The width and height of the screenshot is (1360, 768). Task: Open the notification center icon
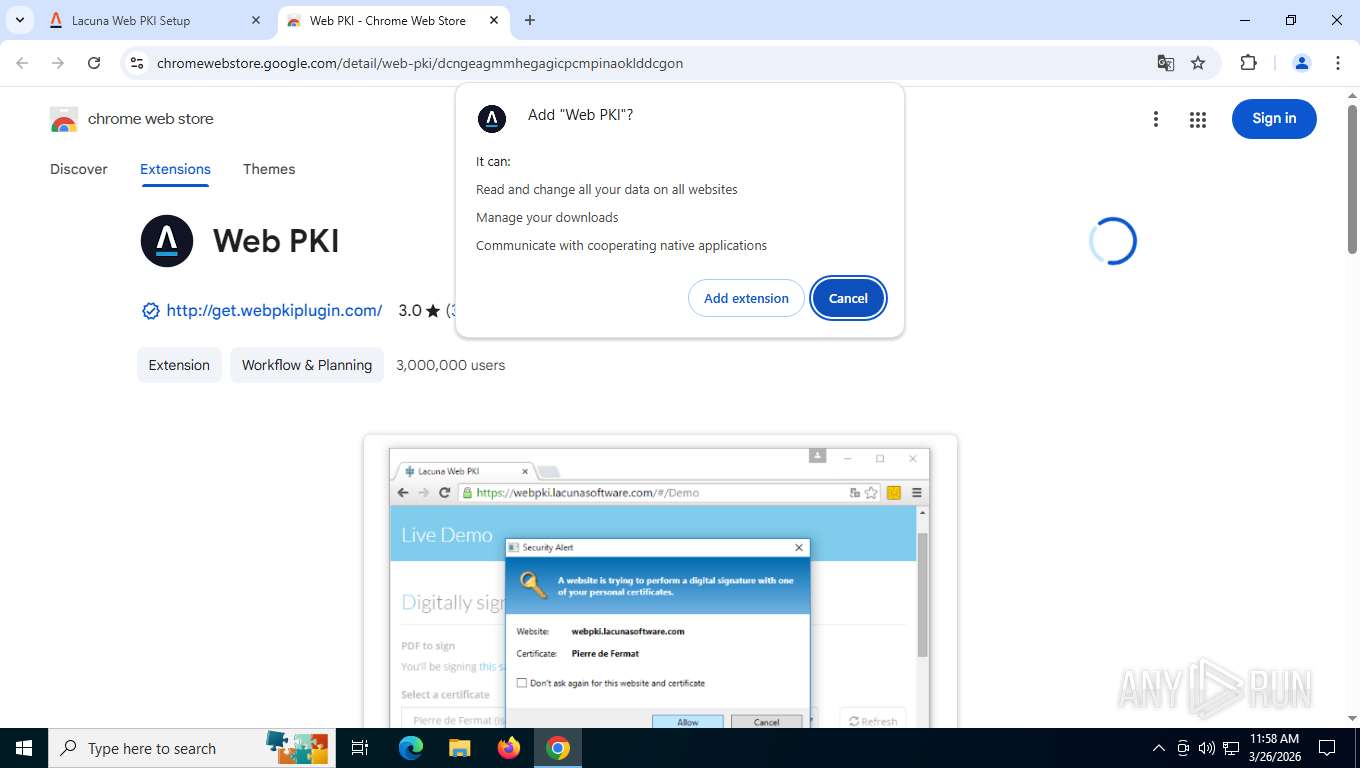pos(1327,748)
